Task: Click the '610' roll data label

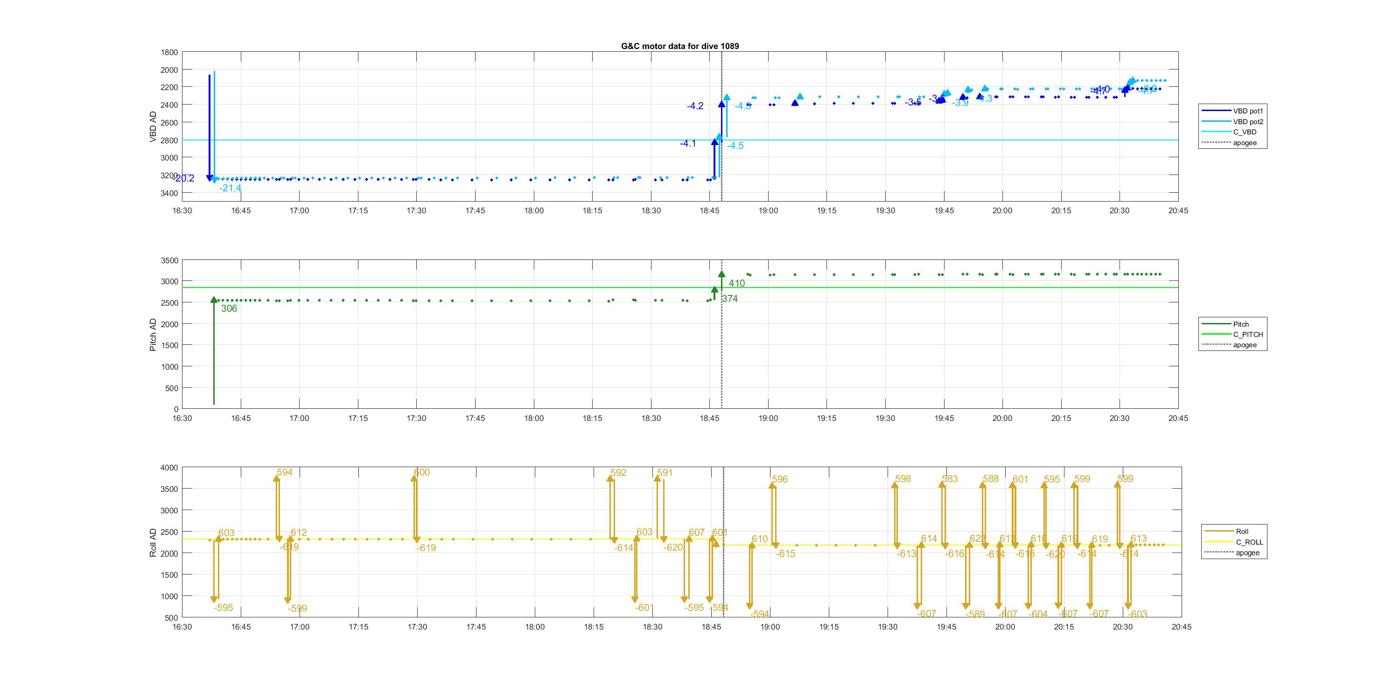Action: point(760,540)
